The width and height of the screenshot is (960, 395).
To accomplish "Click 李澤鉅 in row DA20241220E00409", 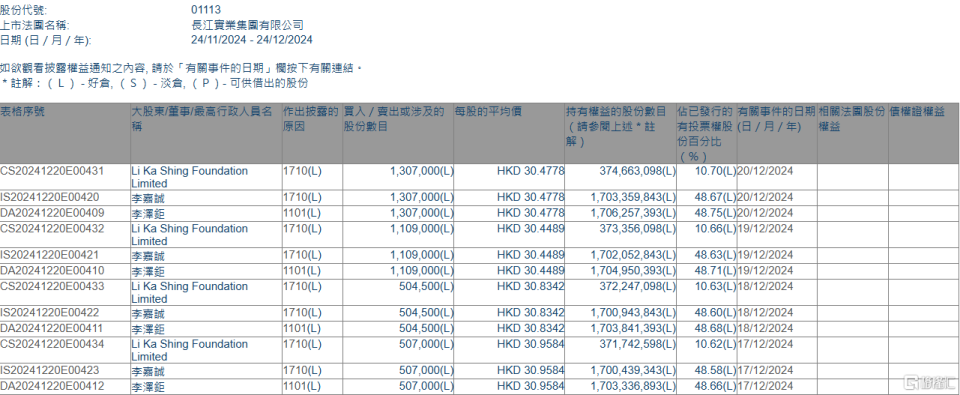I will pos(148,213).
